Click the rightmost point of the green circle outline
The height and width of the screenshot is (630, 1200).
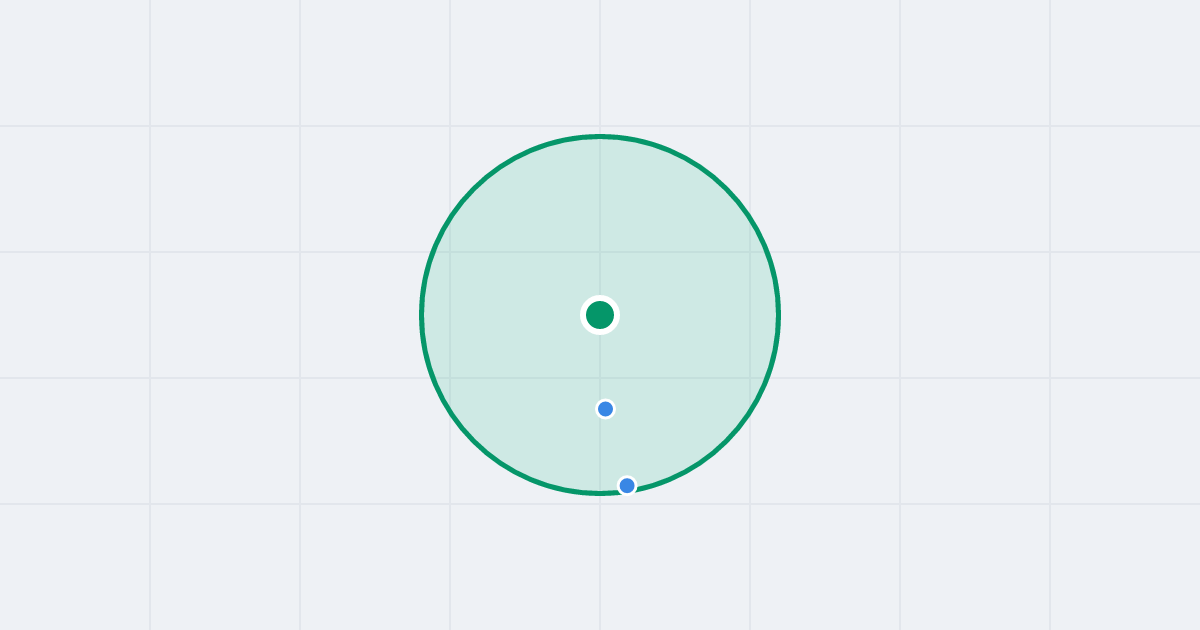(x=778, y=315)
